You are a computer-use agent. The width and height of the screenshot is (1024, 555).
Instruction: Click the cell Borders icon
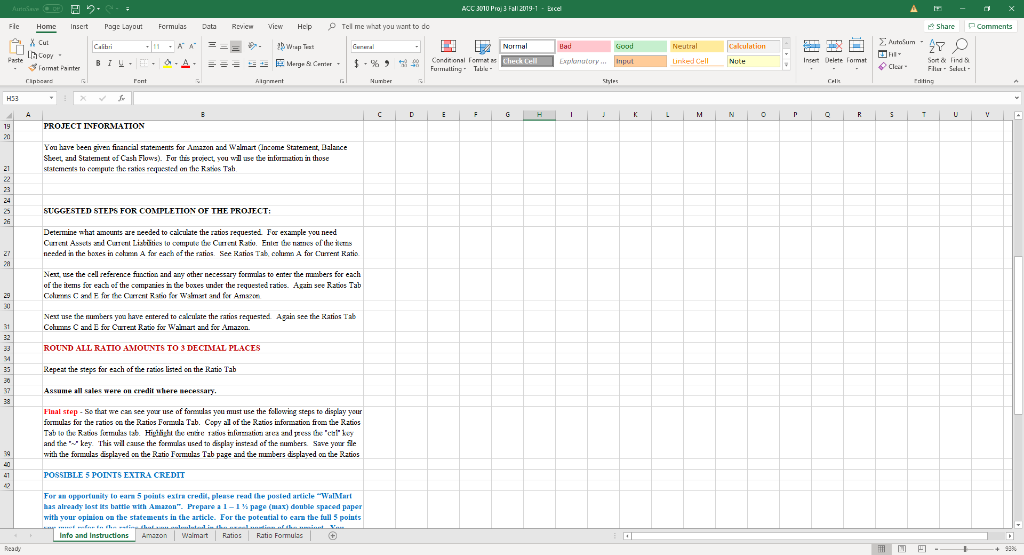pyautogui.click(x=143, y=63)
